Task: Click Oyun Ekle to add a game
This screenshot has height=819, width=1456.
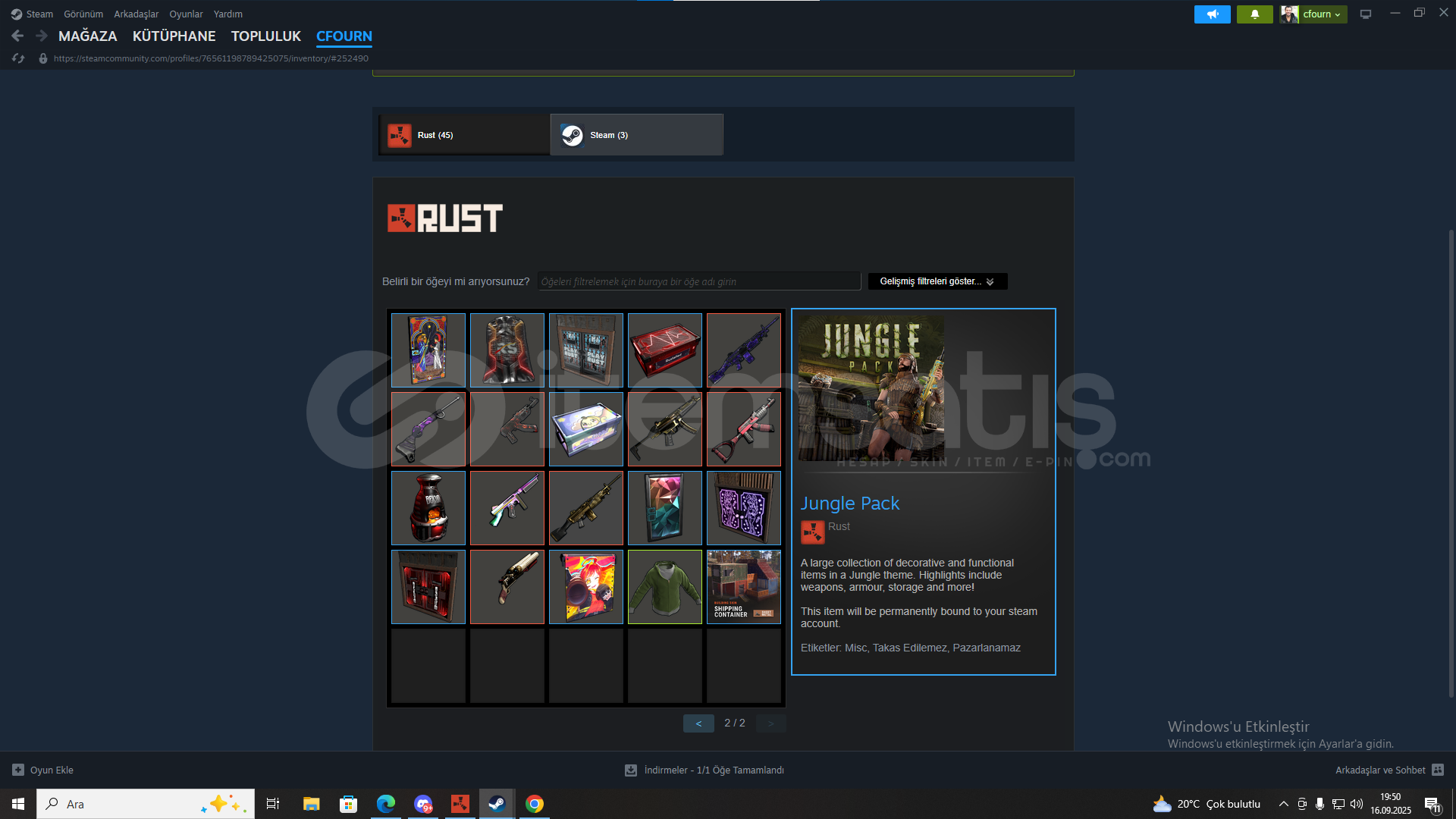Action: pos(43,770)
